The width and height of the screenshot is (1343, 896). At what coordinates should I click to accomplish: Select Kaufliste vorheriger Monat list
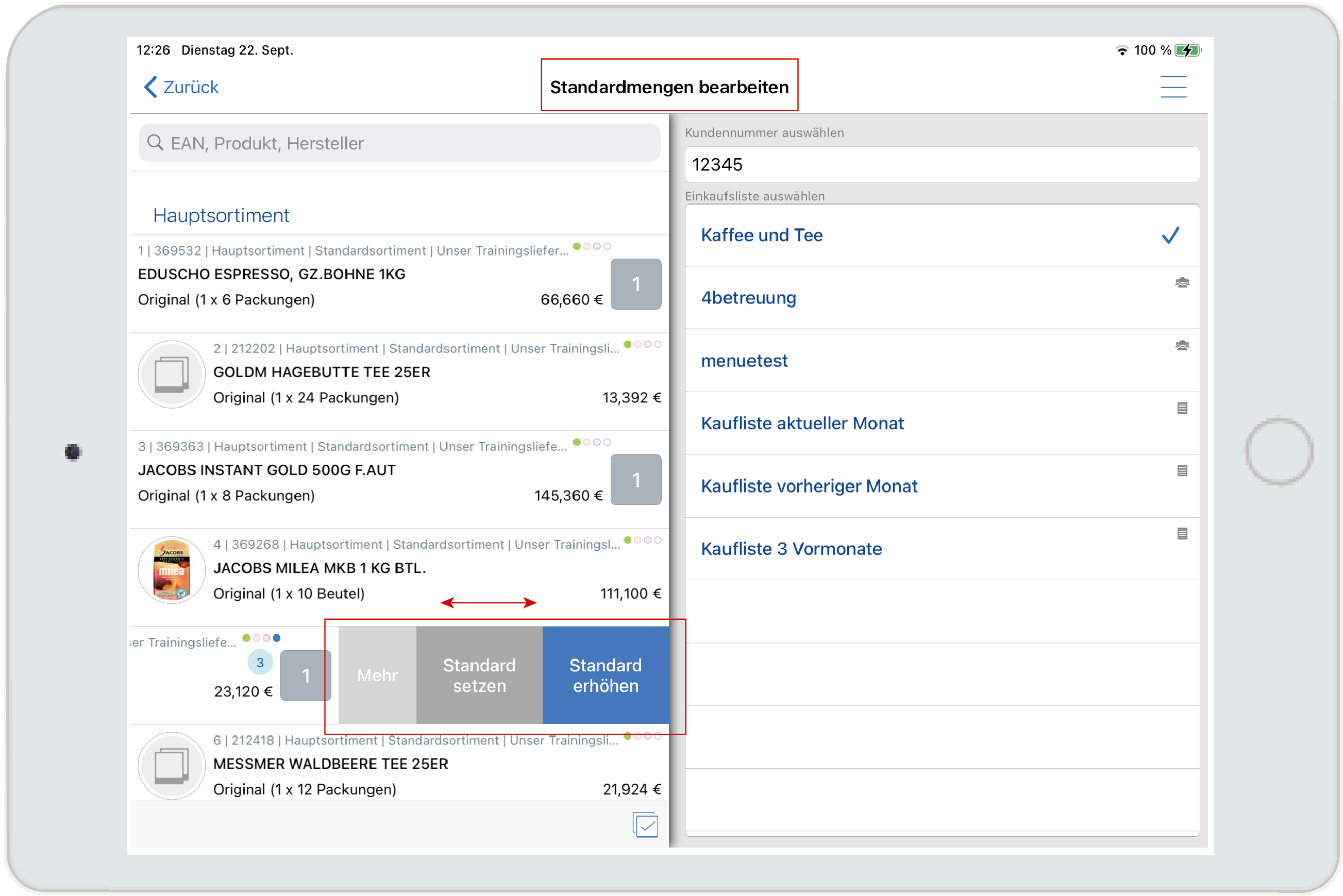point(808,486)
